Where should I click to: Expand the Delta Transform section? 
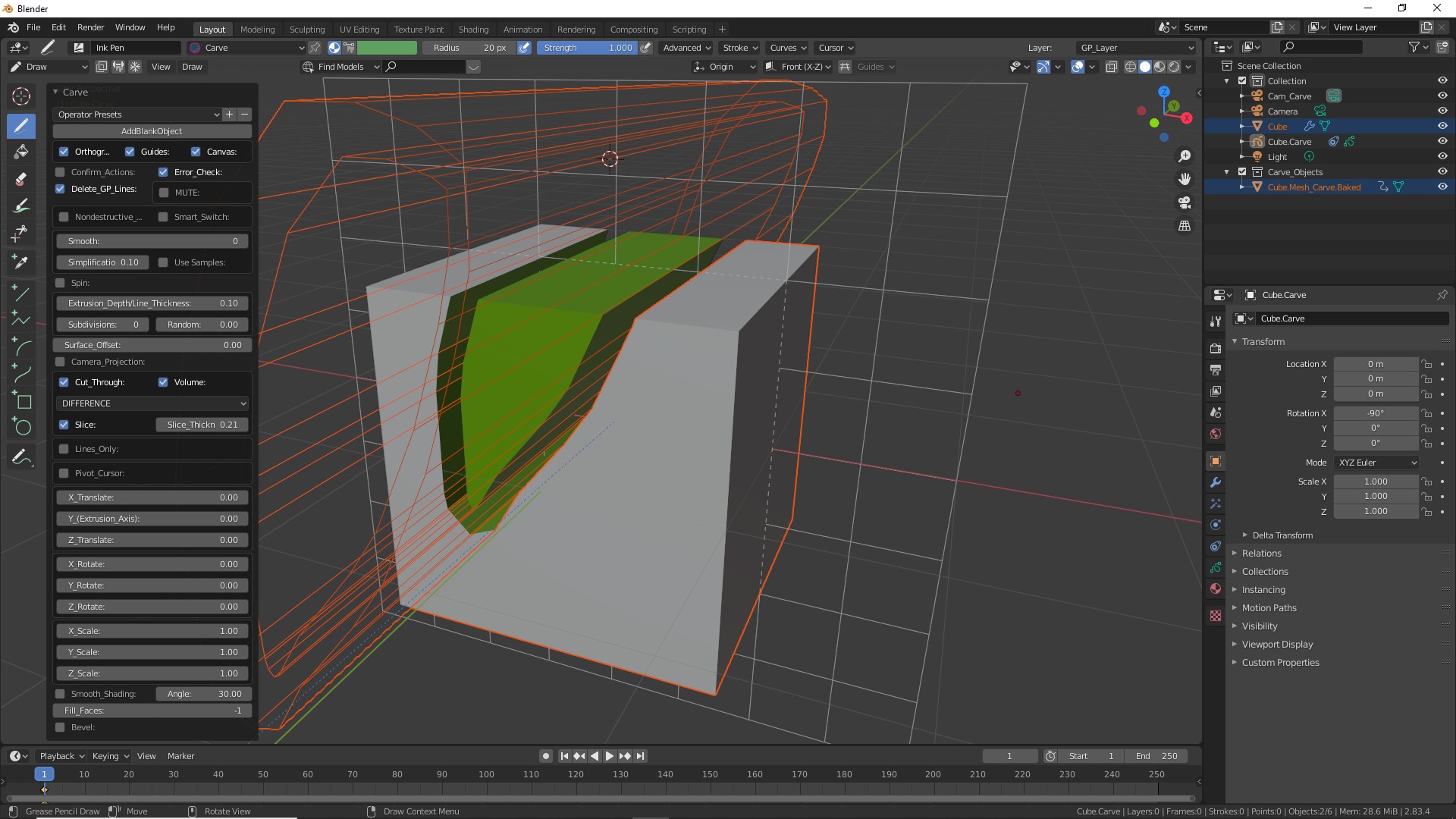1282,535
